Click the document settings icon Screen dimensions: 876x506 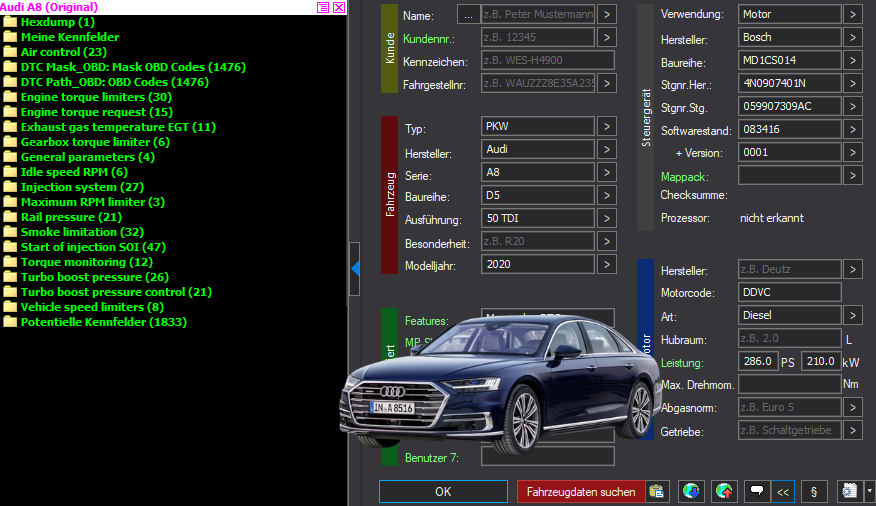(850, 491)
